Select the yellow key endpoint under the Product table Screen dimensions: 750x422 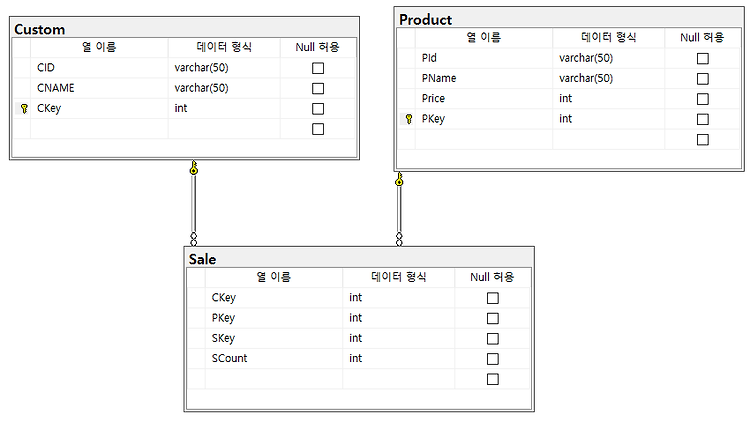399,179
